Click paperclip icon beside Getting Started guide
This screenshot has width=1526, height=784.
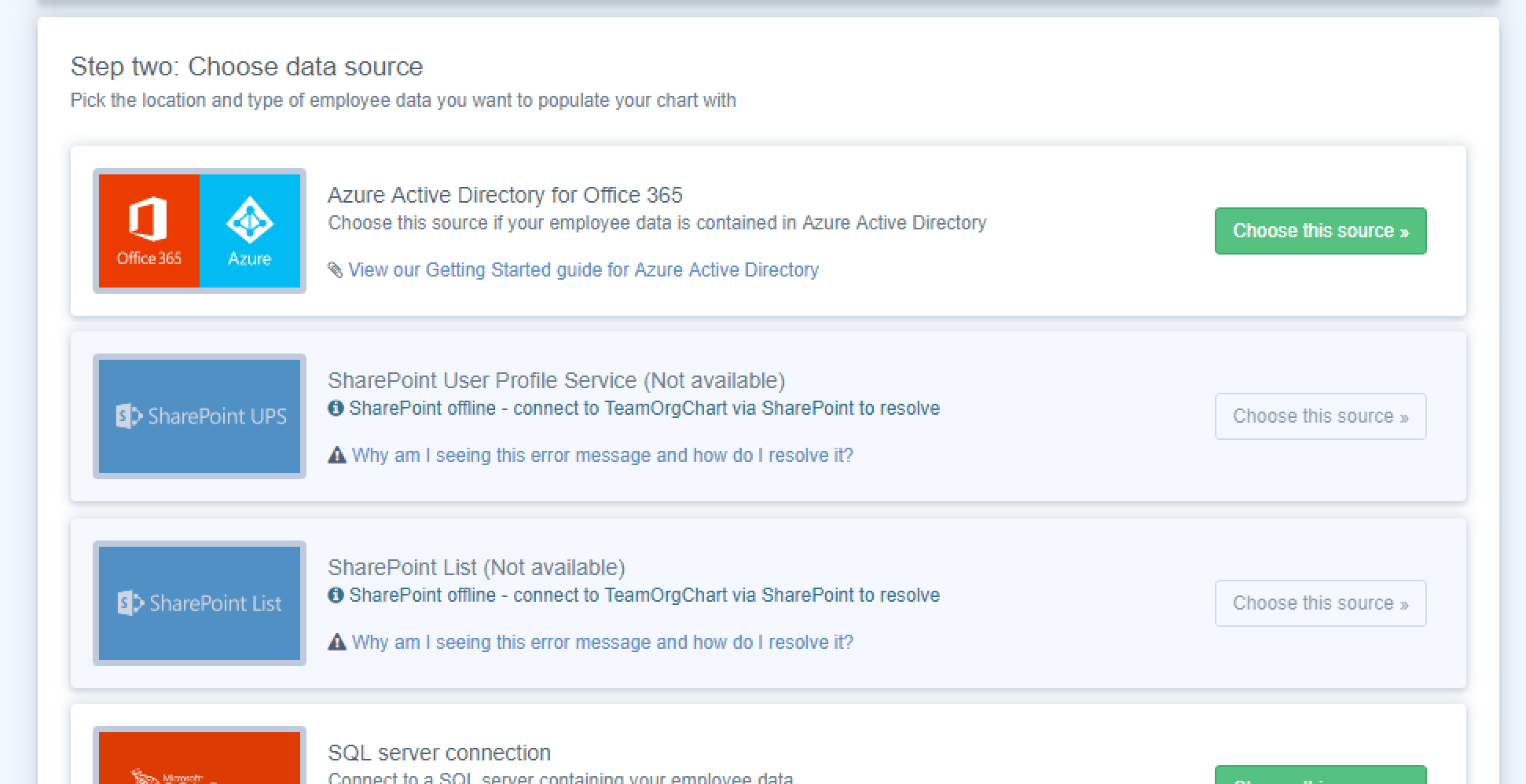tap(336, 270)
